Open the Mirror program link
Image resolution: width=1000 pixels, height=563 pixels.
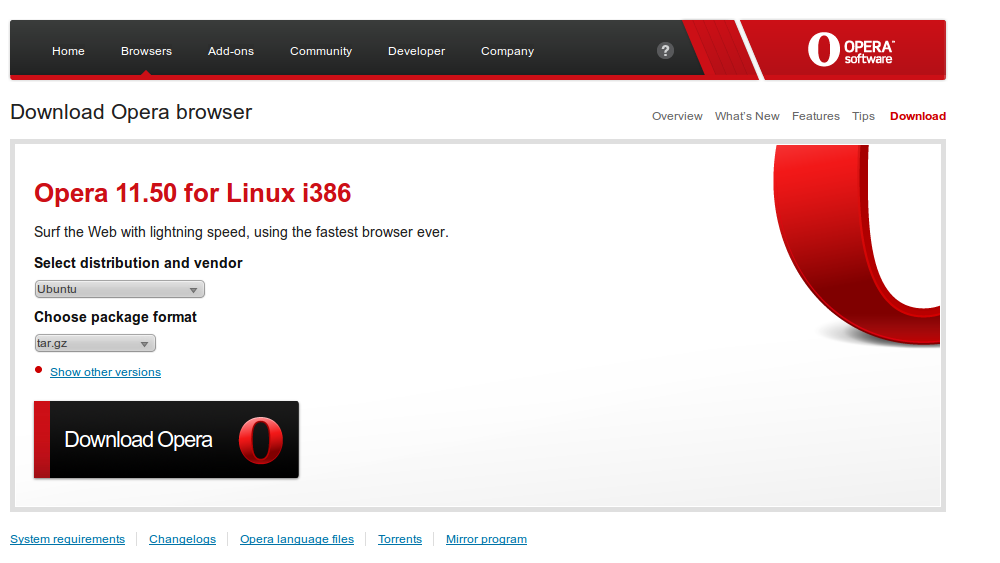pos(486,539)
